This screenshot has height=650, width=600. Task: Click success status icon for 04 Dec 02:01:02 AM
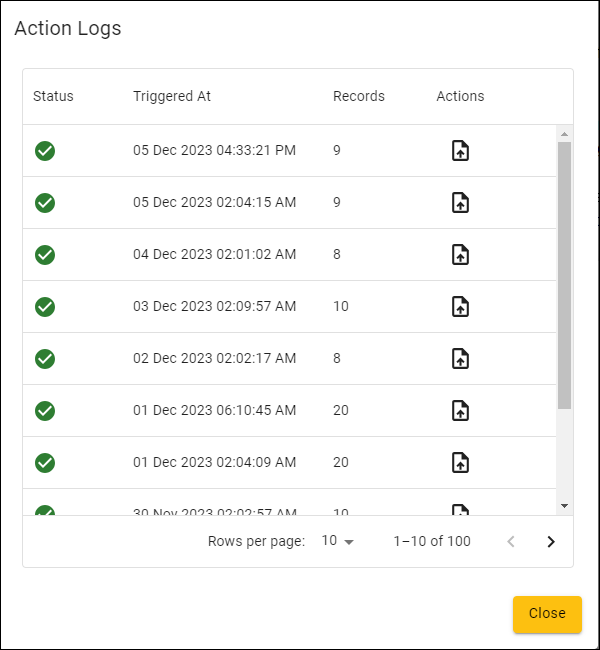pyautogui.click(x=45, y=255)
